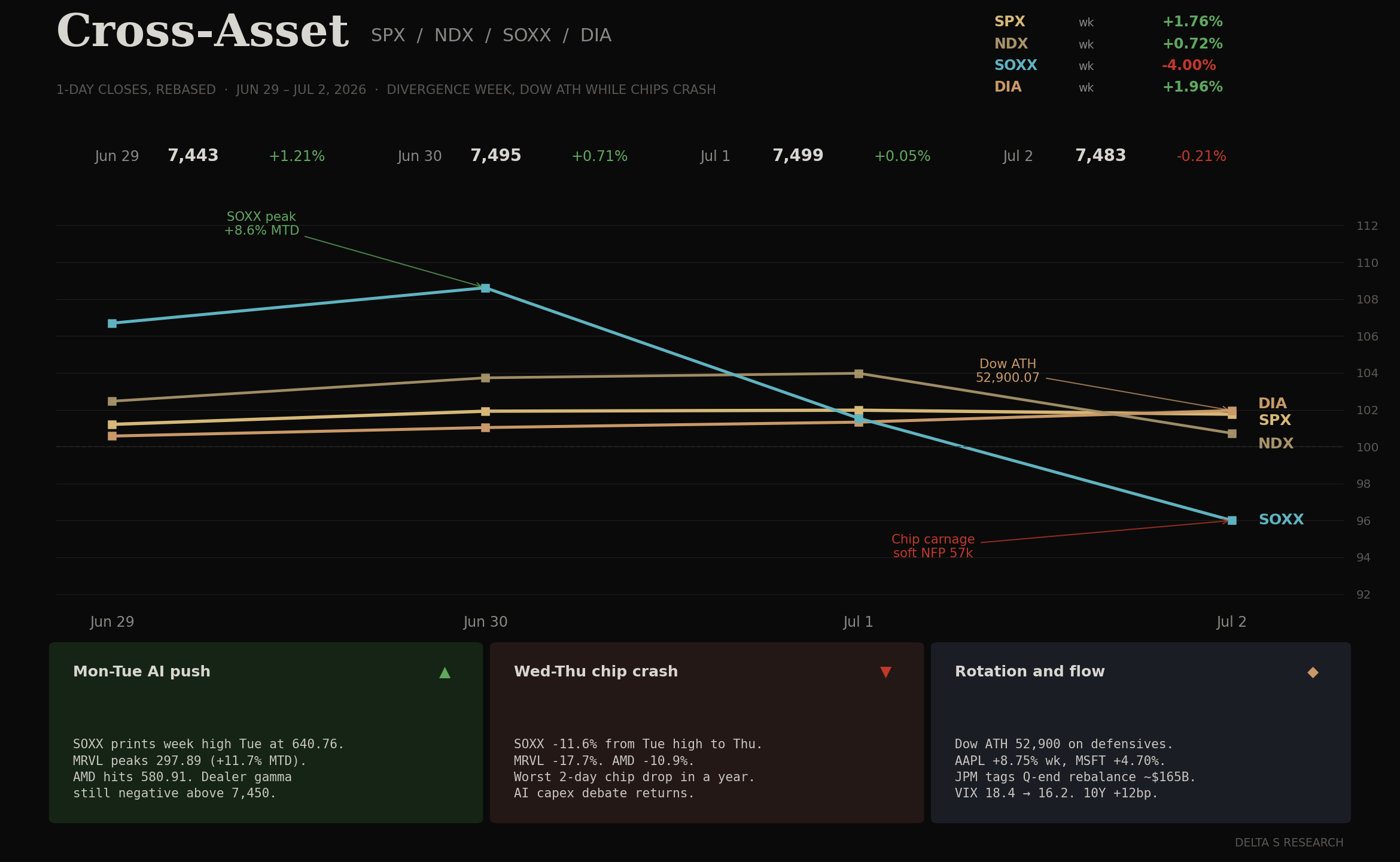This screenshot has width=1400, height=862.
Task: Click the NDX legend label in header
Action: [x=1011, y=44]
